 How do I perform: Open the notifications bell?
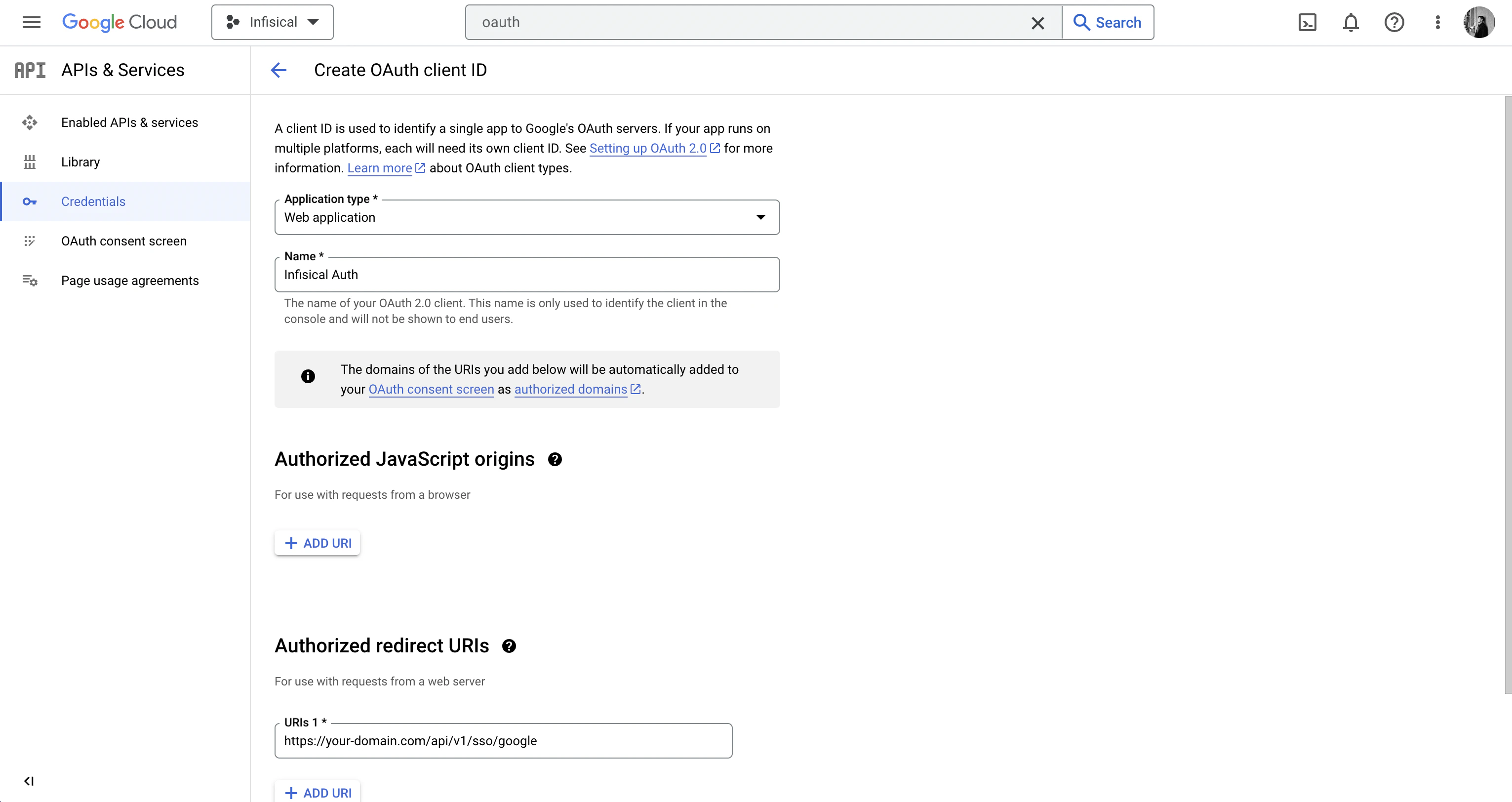[1351, 22]
